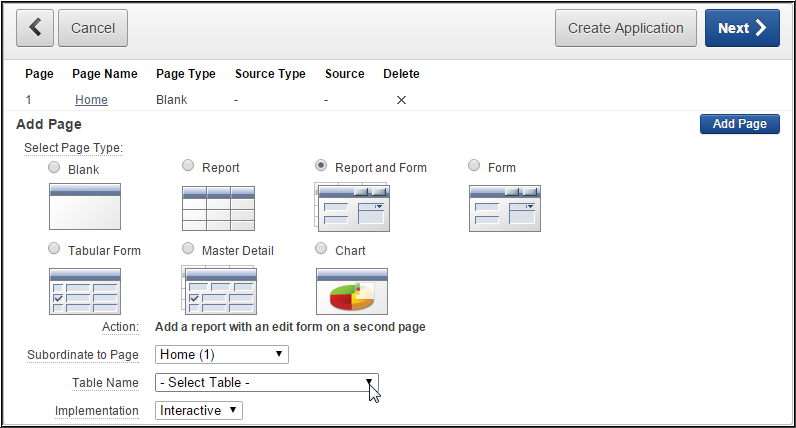
Task: Click Cancel to exit the wizard
Action: pos(93,28)
